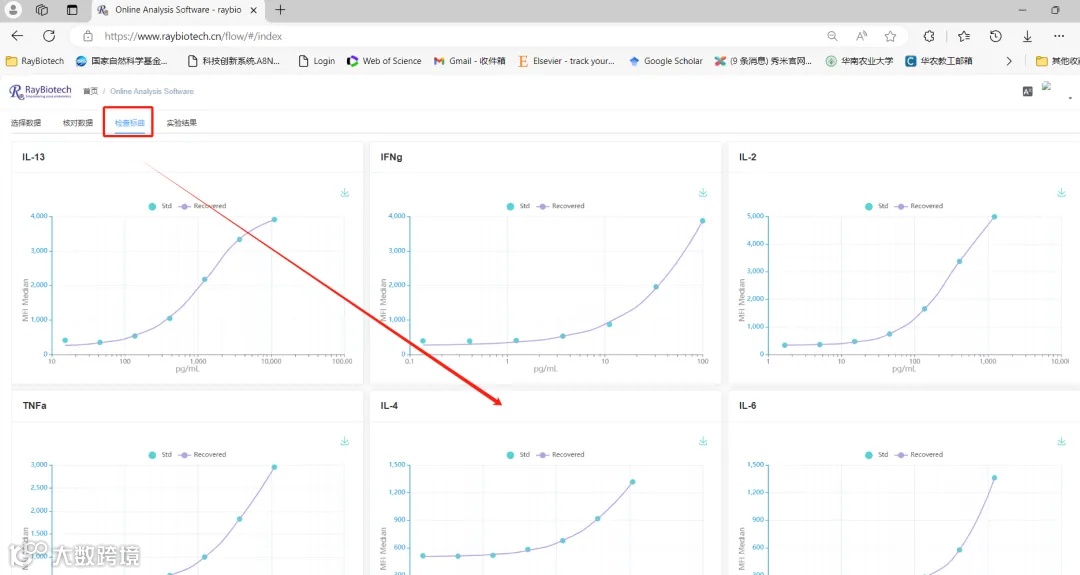Show more bookmarks with overflow chevron
The width and height of the screenshot is (1080, 575).
(x=1009, y=61)
